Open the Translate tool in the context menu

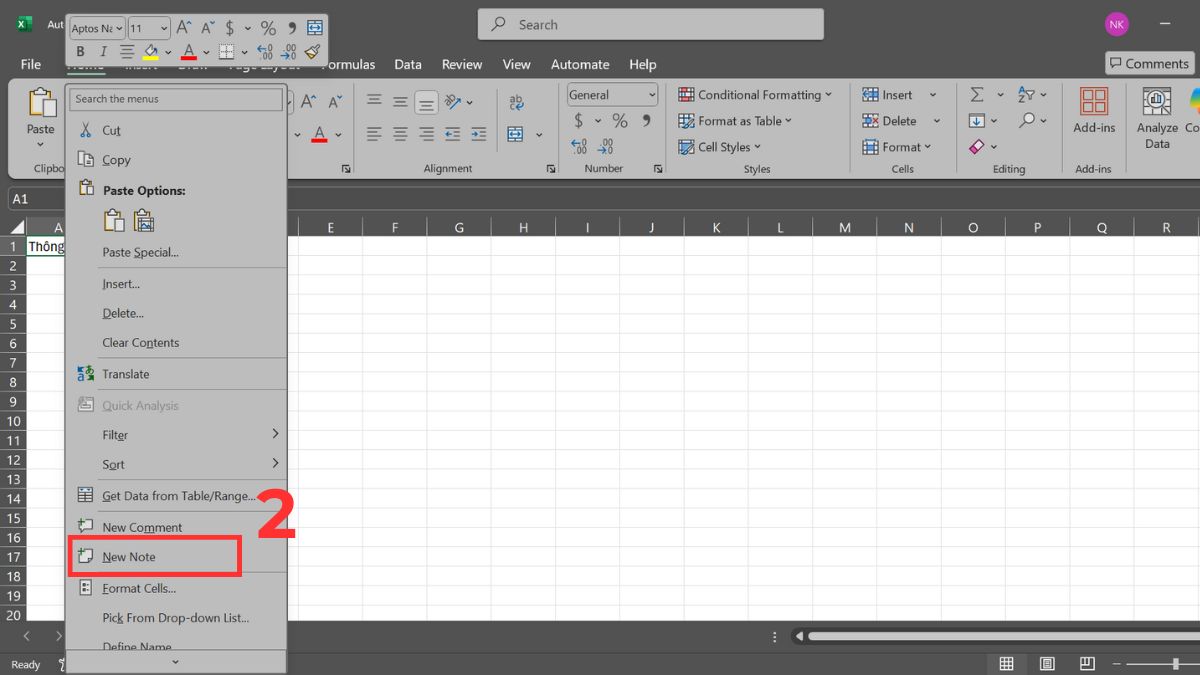pyautogui.click(x=126, y=373)
